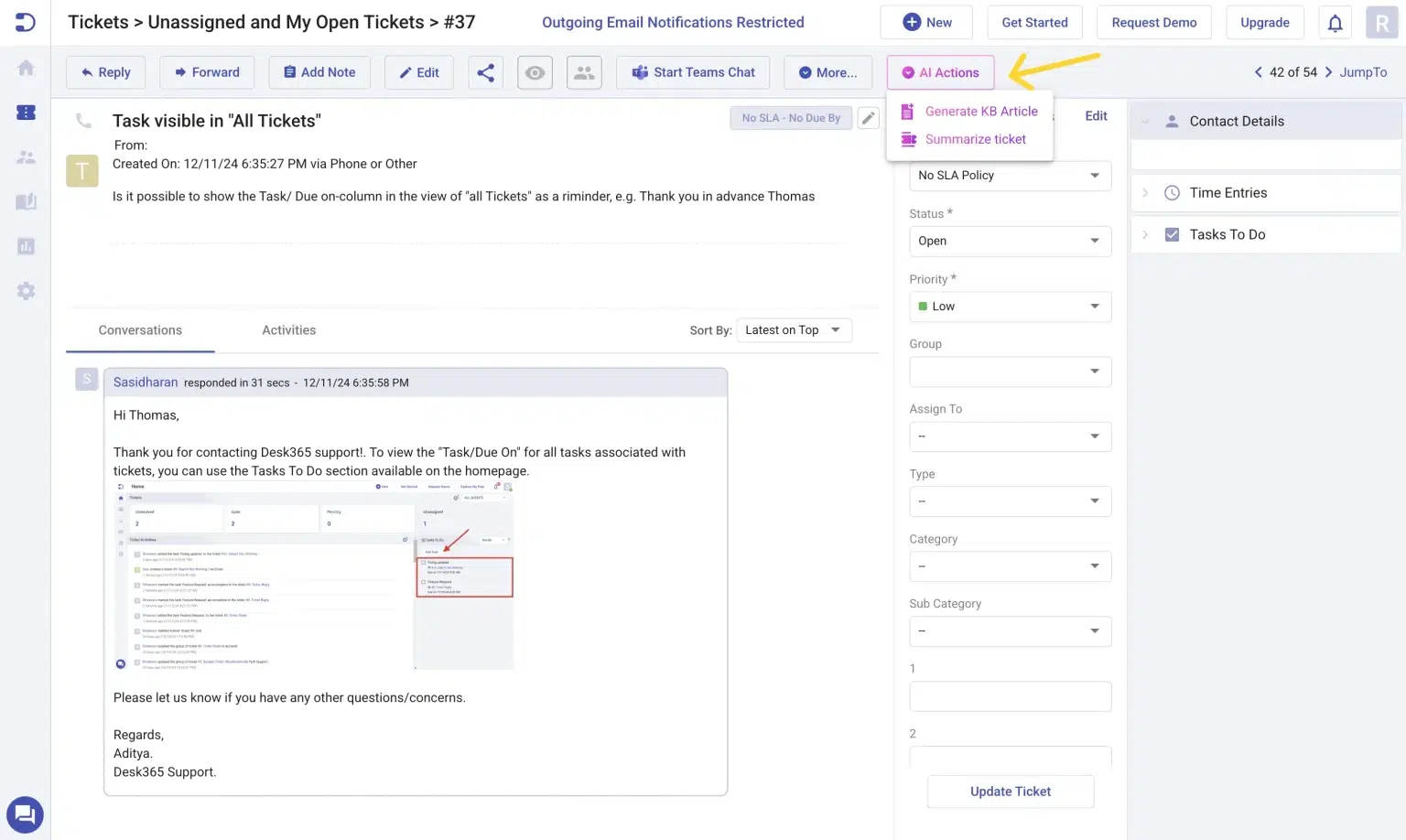Screen dimensions: 1406x840
Task: Click the share ticket icon
Action: (x=485, y=72)
